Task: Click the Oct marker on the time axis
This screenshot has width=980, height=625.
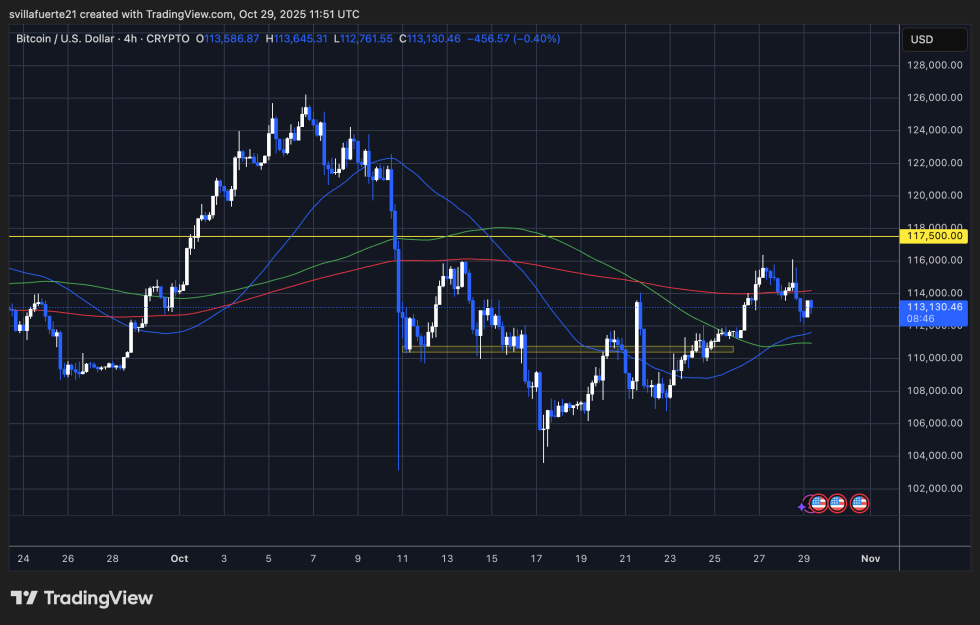Action: coord(179,559)
